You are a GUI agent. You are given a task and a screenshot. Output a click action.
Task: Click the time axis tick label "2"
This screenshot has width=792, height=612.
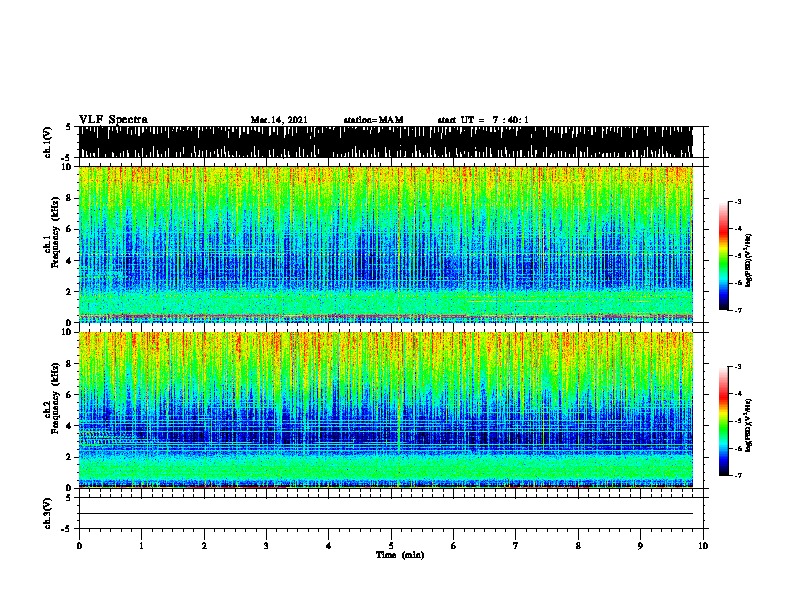point(204,546)
